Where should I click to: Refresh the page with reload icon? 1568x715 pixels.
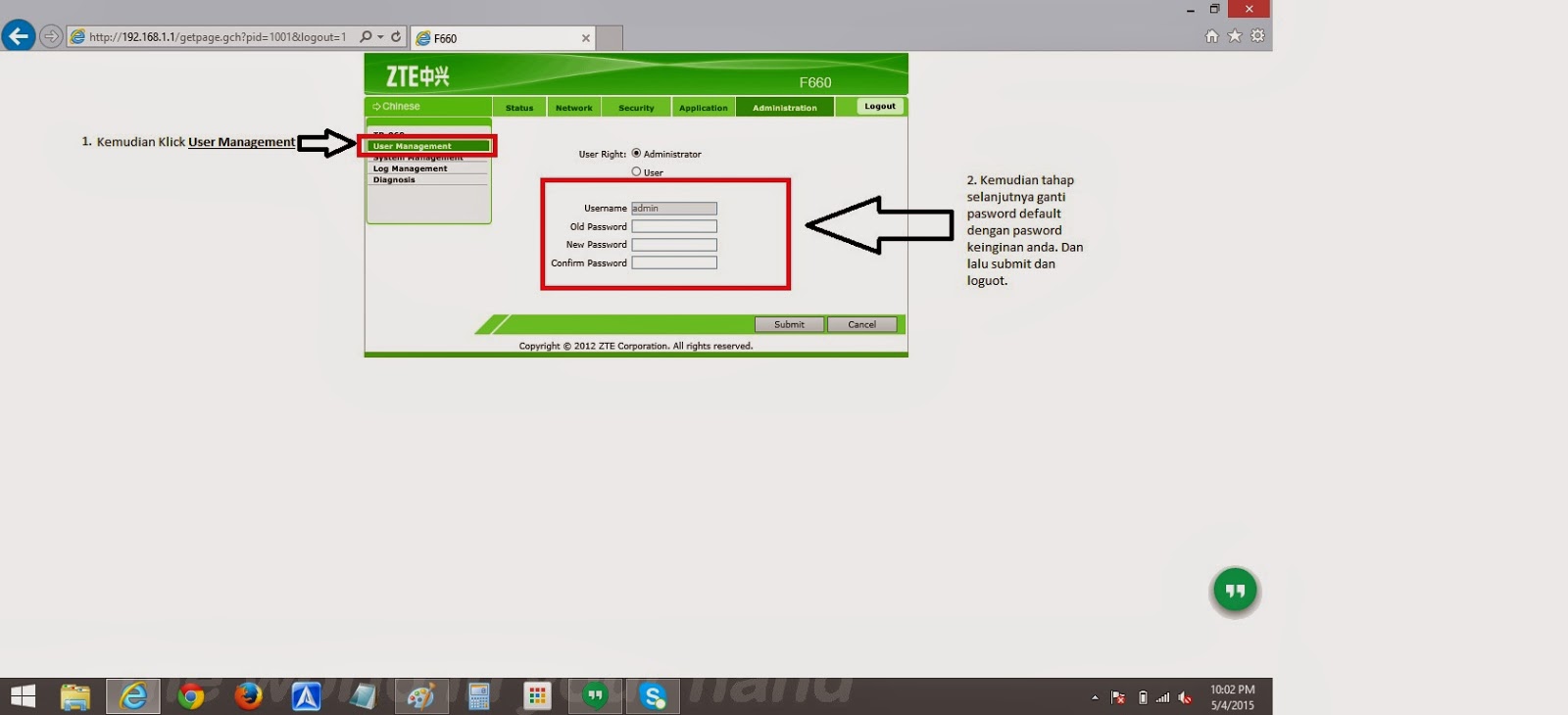click(x=396, y=37)
